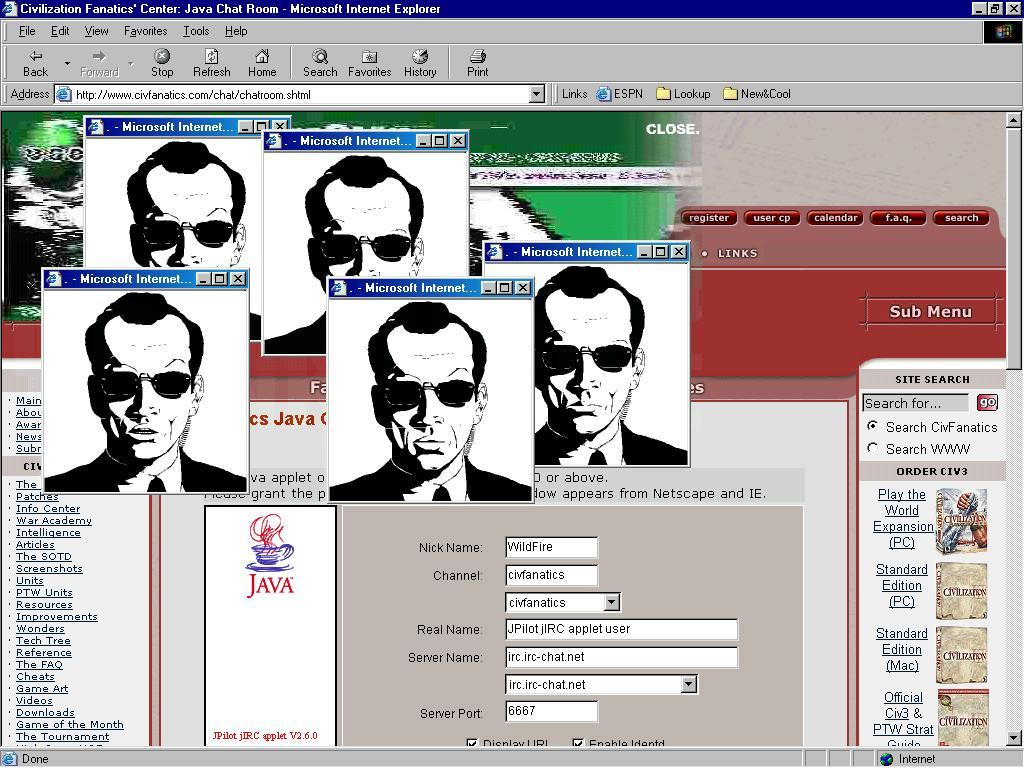The width and height of the screenshot is (1024, 768).
Task: Open Play the World Expansion (PC) link
Action: coord(902,519)
